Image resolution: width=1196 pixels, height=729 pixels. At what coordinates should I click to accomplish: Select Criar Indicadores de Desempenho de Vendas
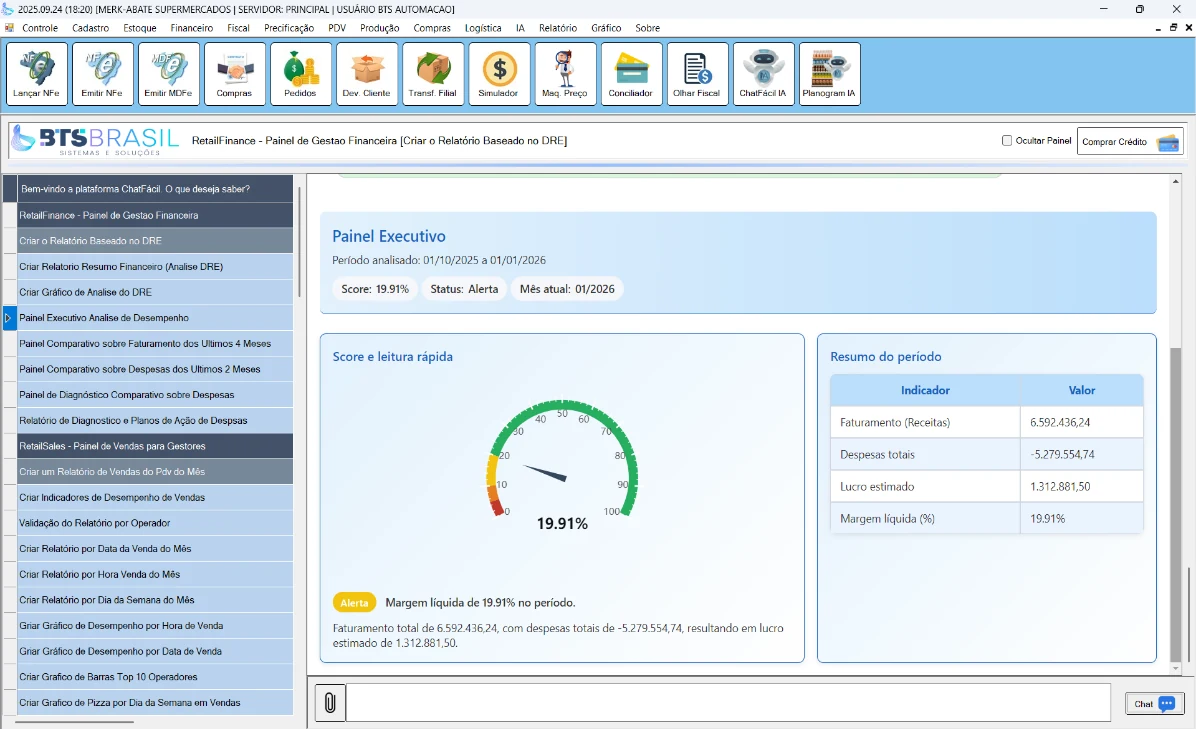click(156, 497)
